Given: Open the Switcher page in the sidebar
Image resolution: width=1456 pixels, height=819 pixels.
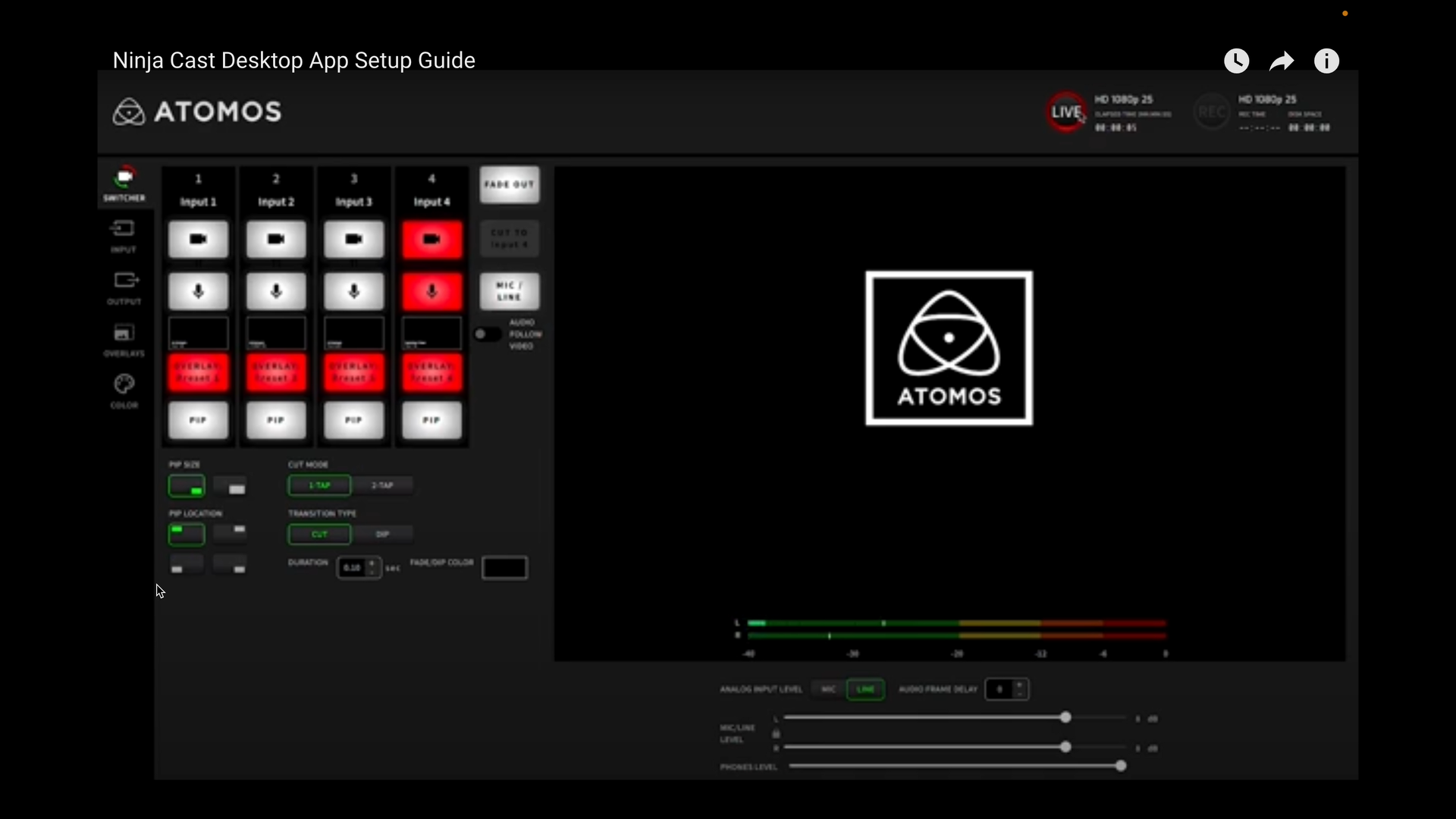Looking at the screenshot, I should (x=124, y=184).
